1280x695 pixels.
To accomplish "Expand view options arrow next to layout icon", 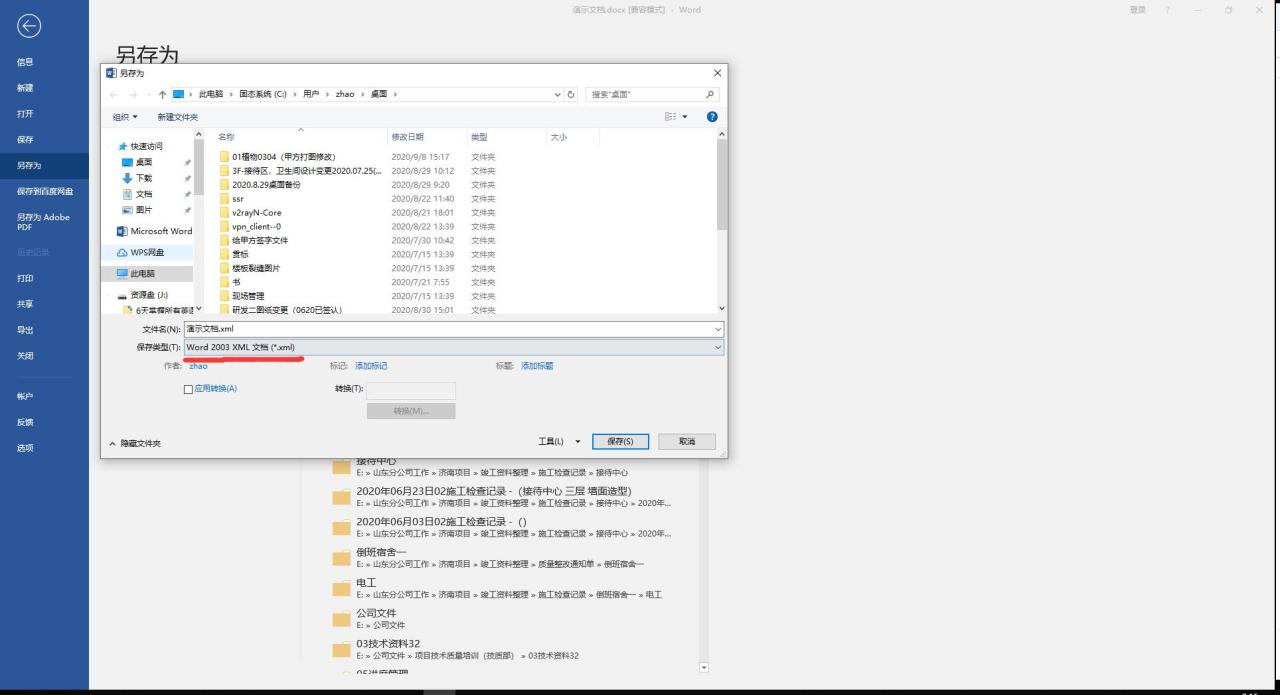I will pos(685,117).
